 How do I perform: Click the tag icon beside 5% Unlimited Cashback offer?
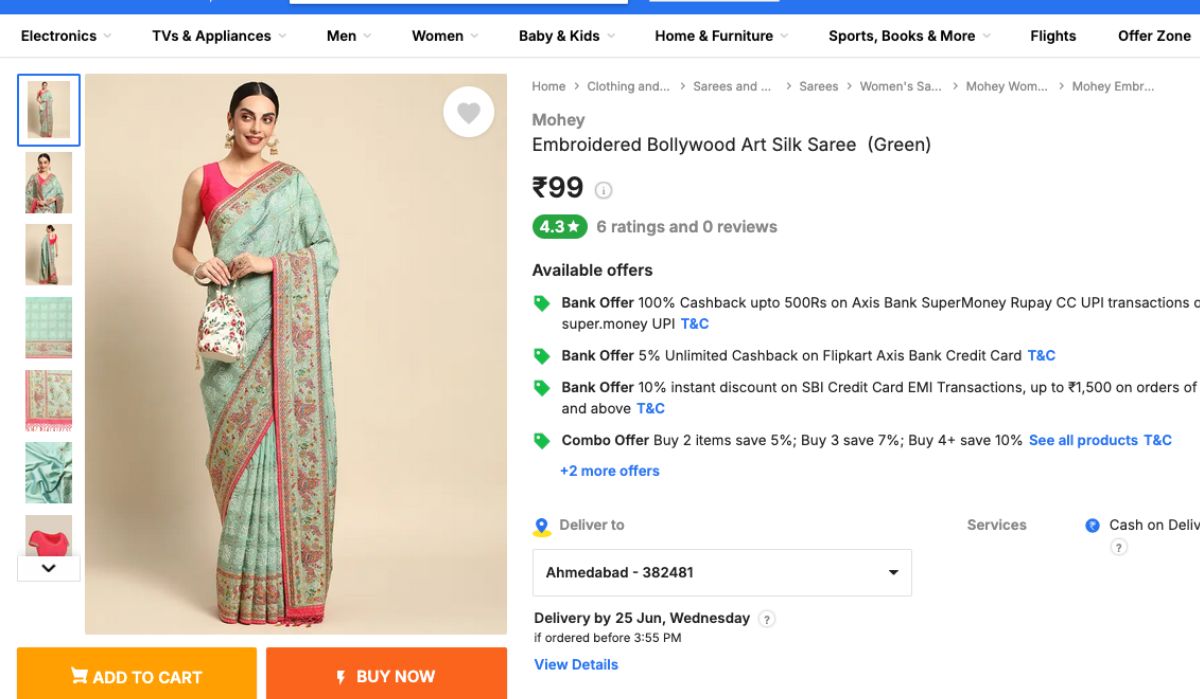click(x=541, y=356)
